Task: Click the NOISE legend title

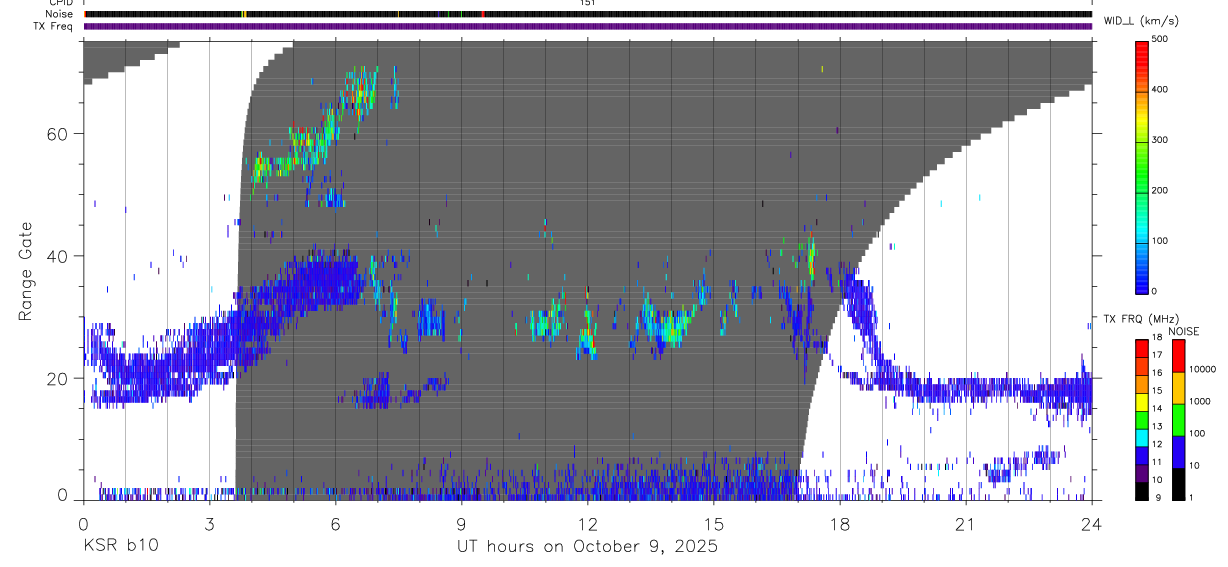Action: pyautogui.click(x=1184, y=331)
